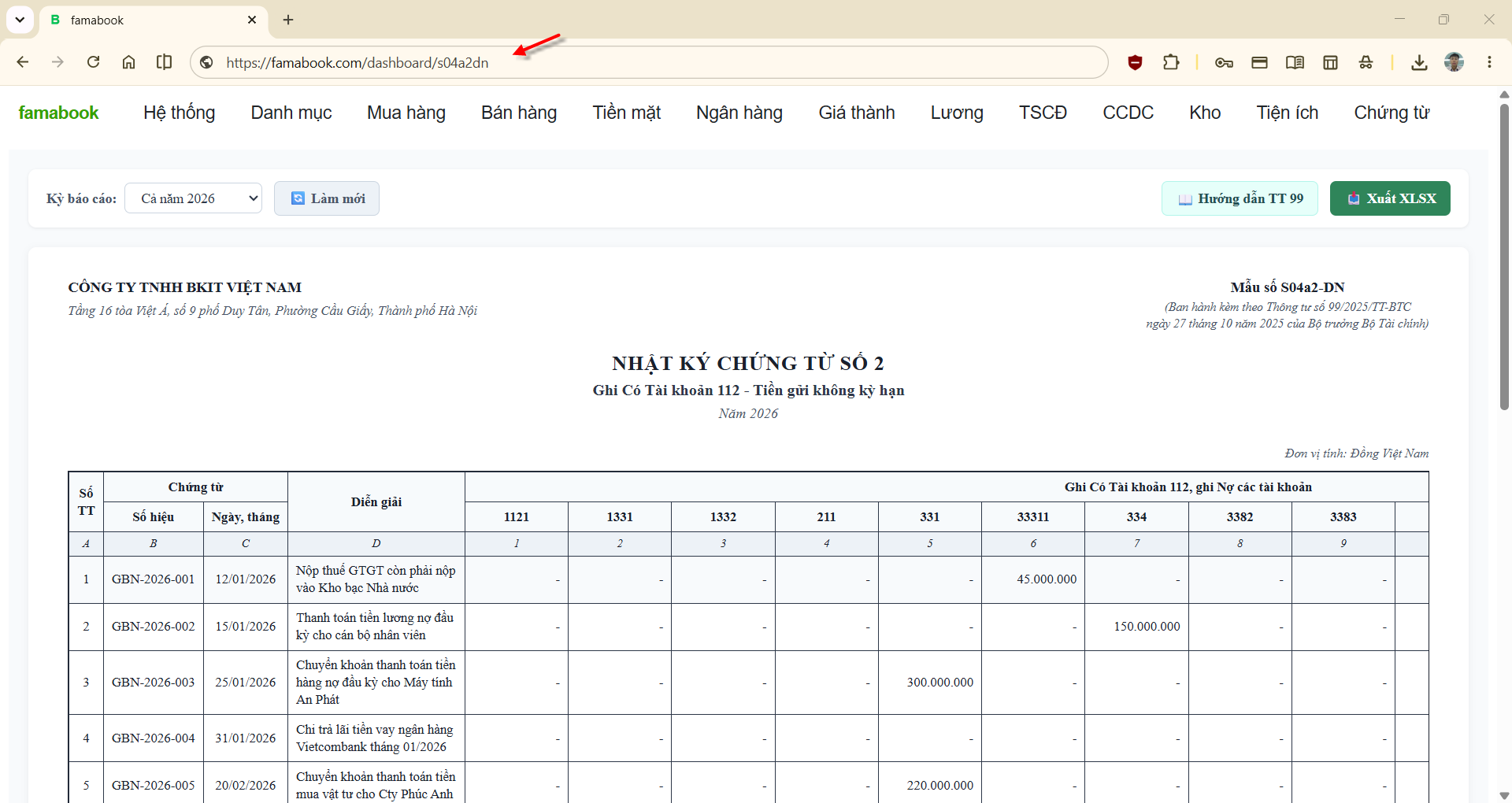This screenshot has width=1512, height=803.
Task: Open the Ngân hàng menu
Action: coord(739,113)
